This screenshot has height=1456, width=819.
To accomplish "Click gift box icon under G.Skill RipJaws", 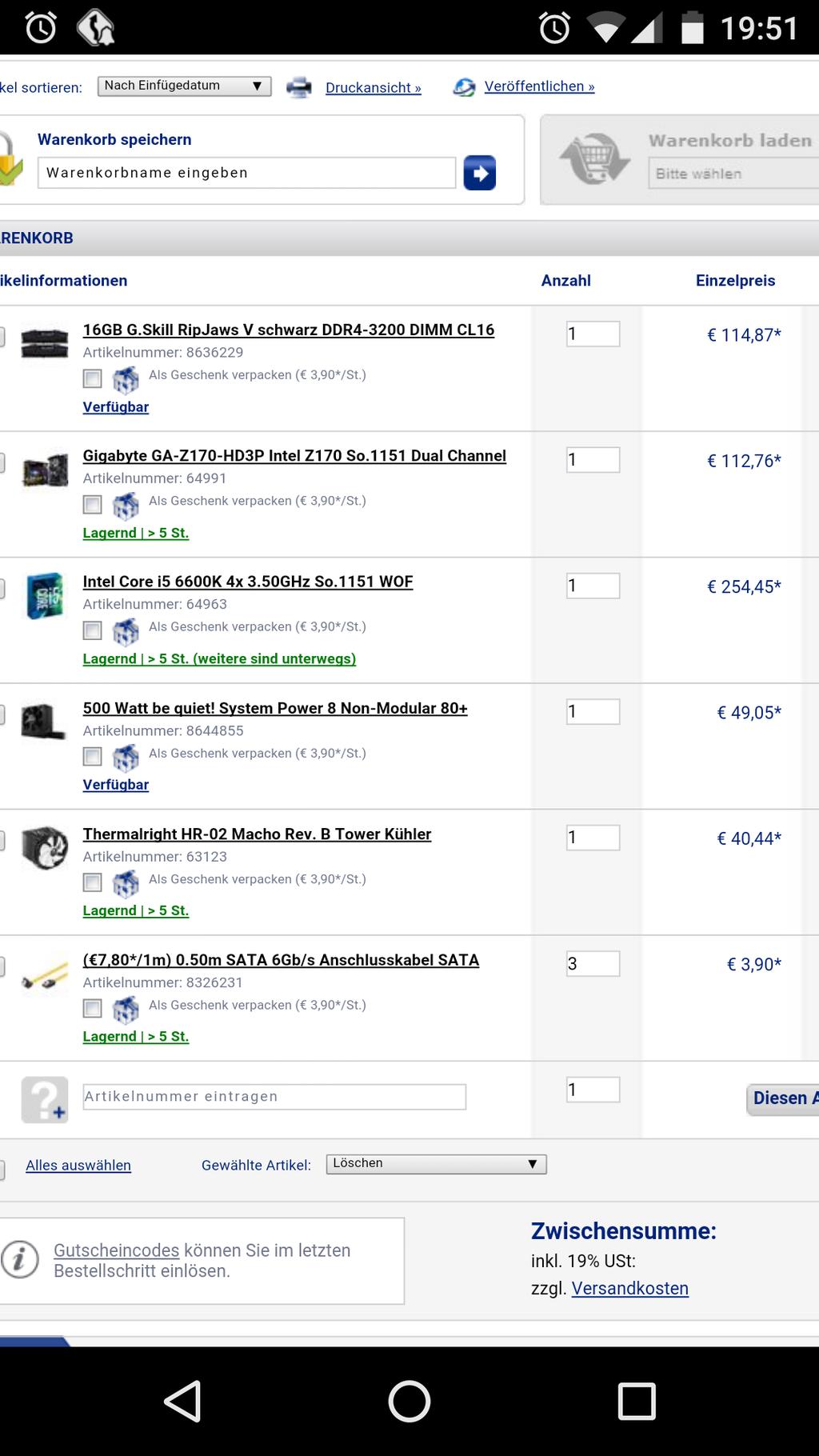I will click(126, 378).
